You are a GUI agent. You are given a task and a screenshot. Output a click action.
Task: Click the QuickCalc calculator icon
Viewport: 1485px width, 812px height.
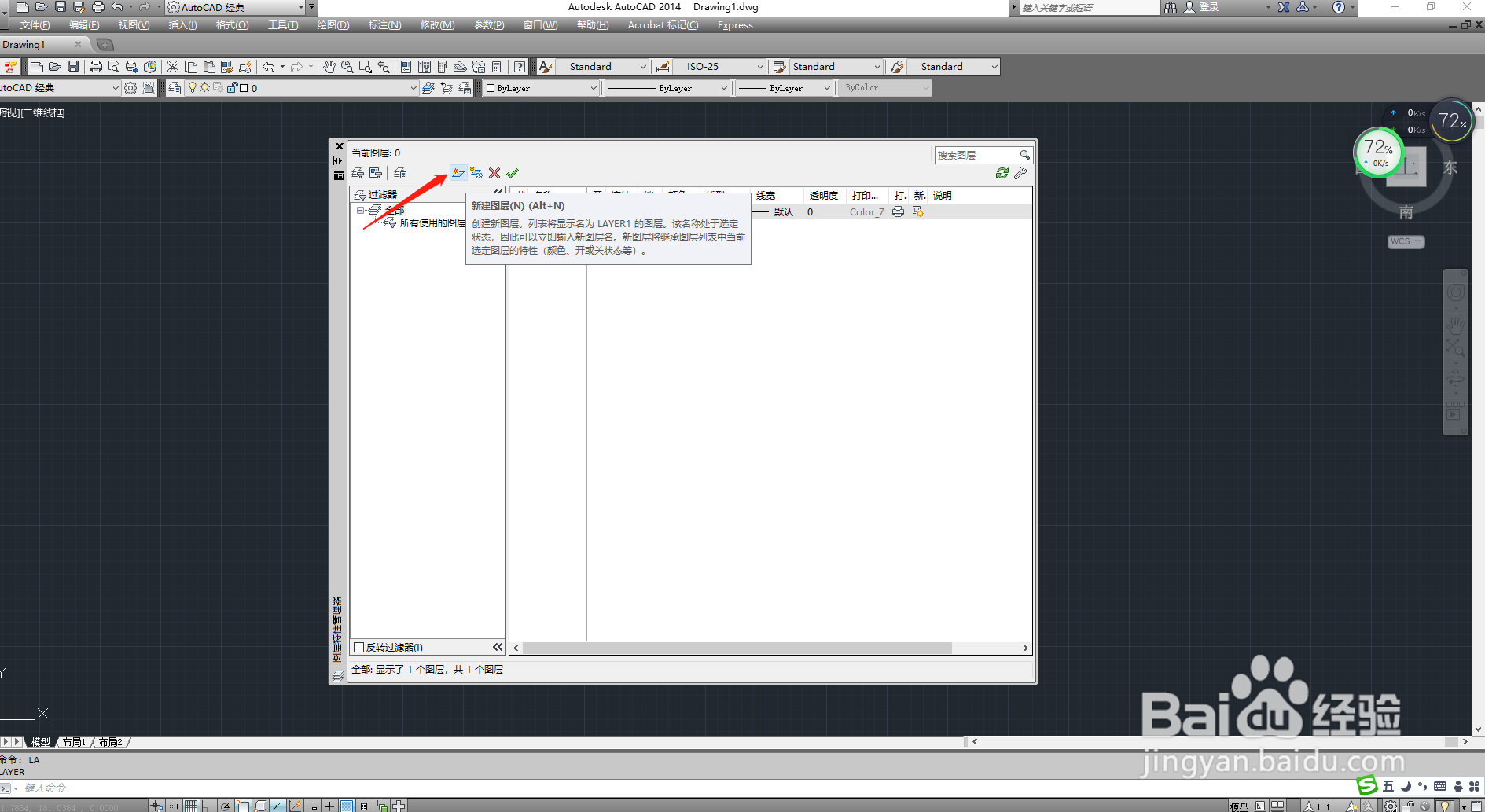(496, 67)
